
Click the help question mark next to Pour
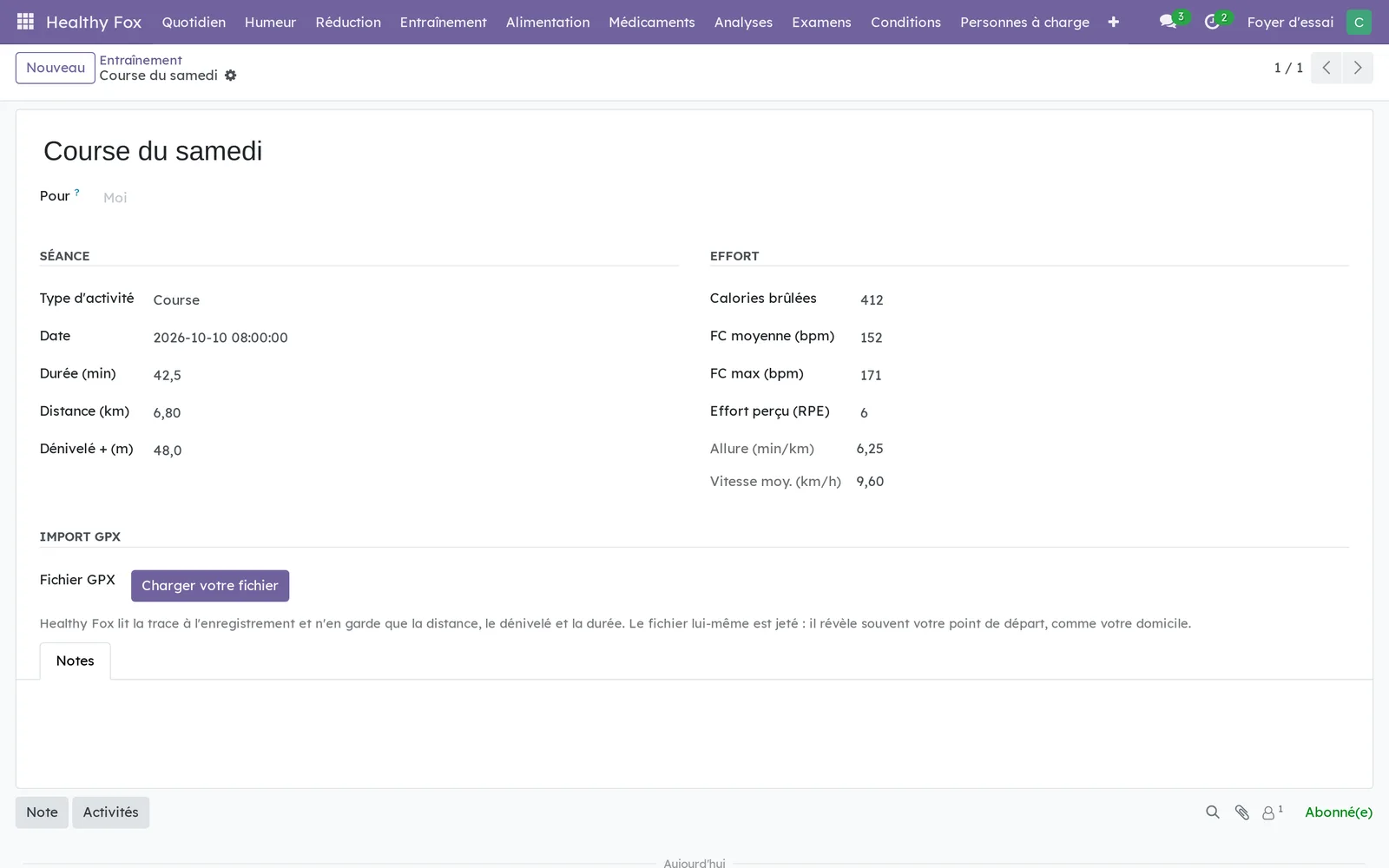click(x=76, y=193)
